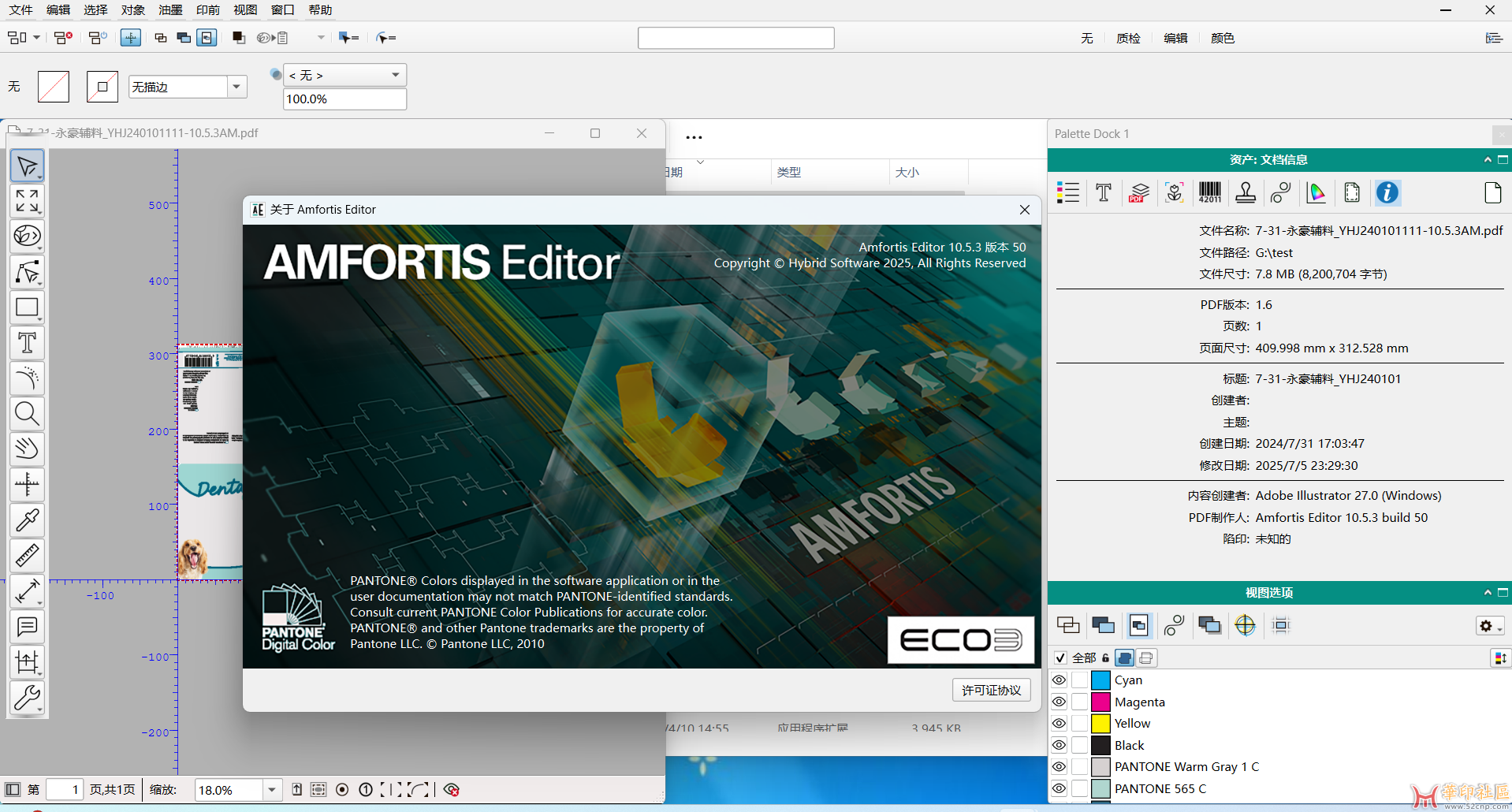Click the hidden-eye icon in status bar
Viewport: 1512px width, 812px height.
[451, 790]
